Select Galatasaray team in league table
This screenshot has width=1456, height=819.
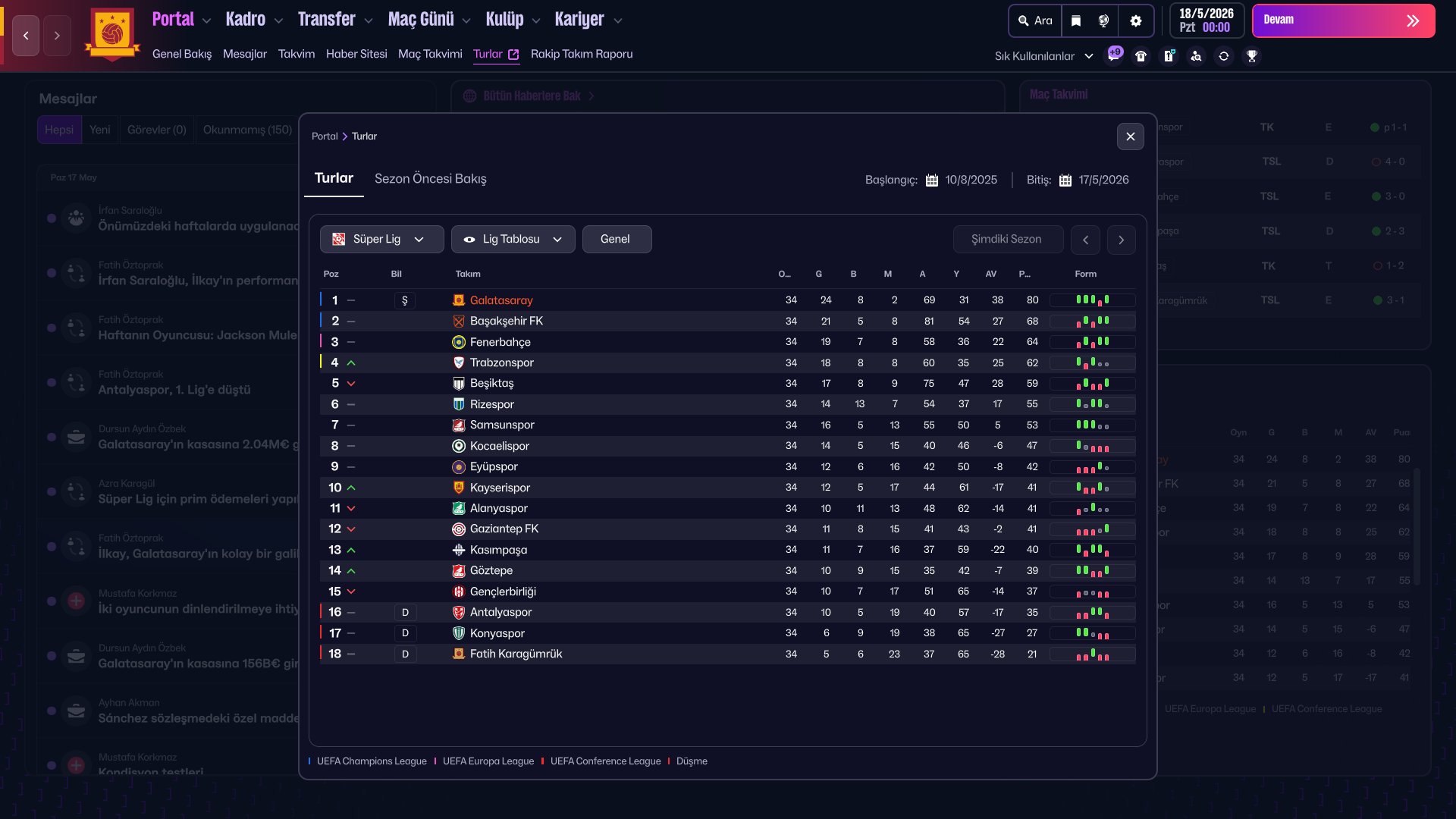click(501, 300)
